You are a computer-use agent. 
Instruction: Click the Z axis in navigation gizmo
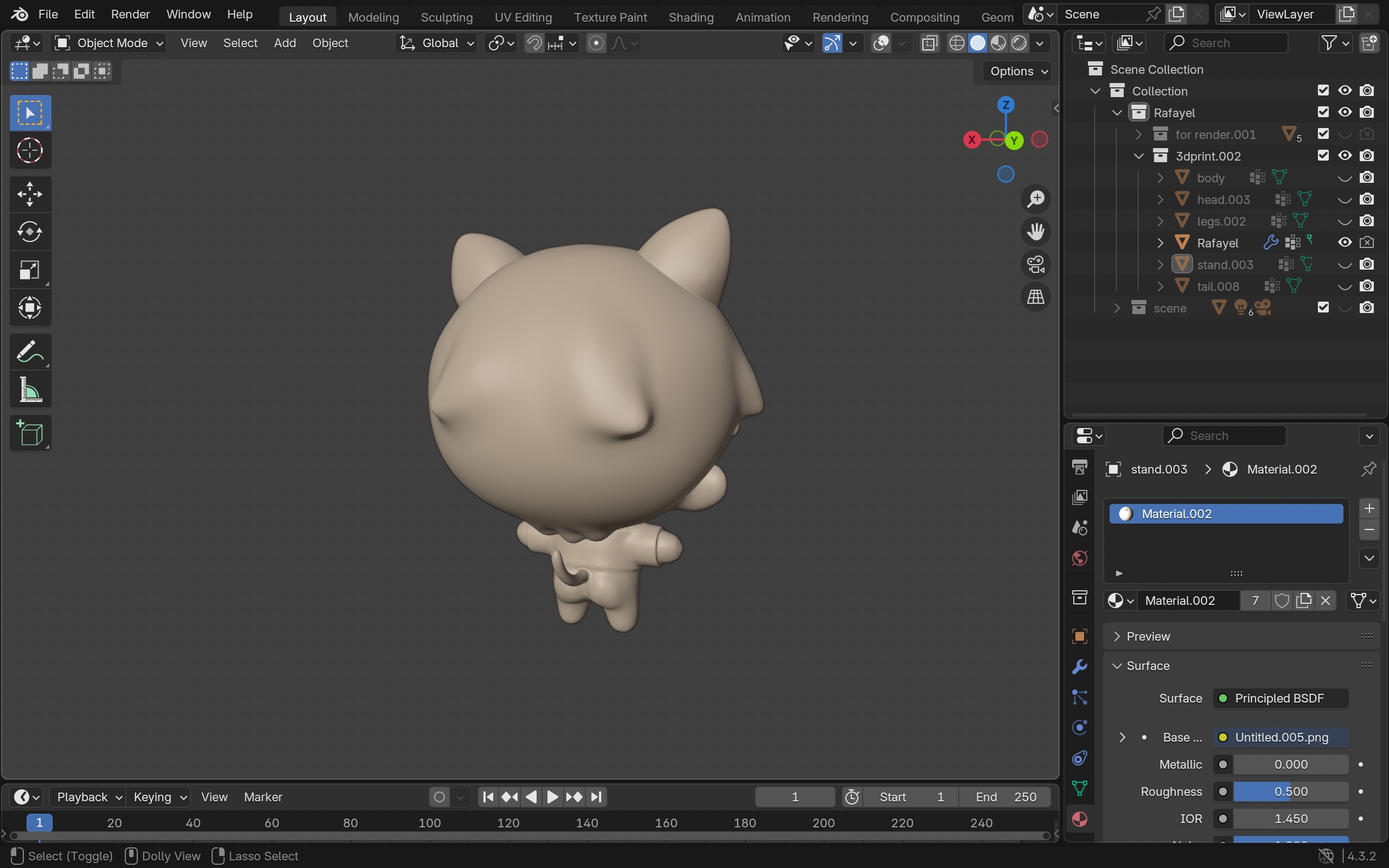pyautogui.click(x=1005, y=105)
